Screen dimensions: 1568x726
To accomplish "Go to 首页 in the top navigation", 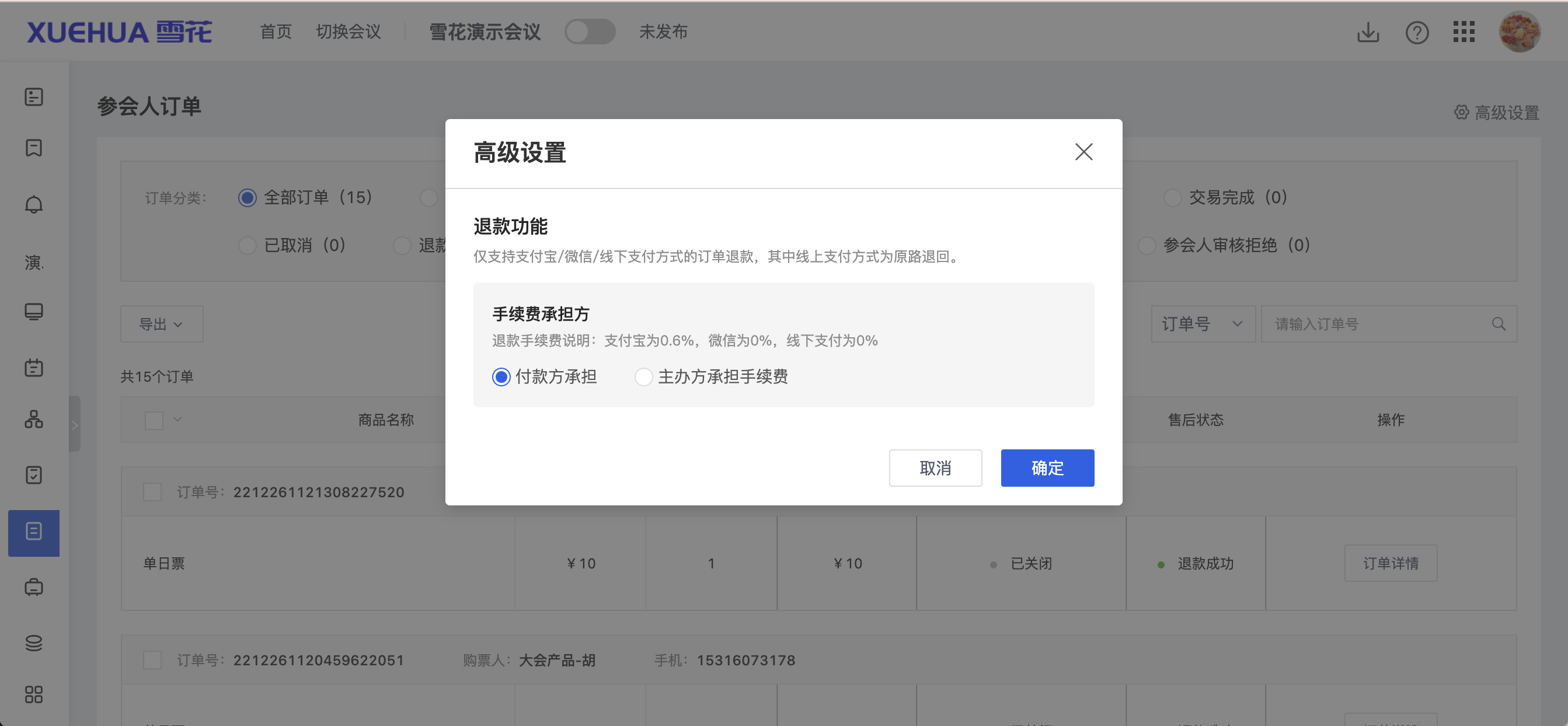I will tap(276, 32).
